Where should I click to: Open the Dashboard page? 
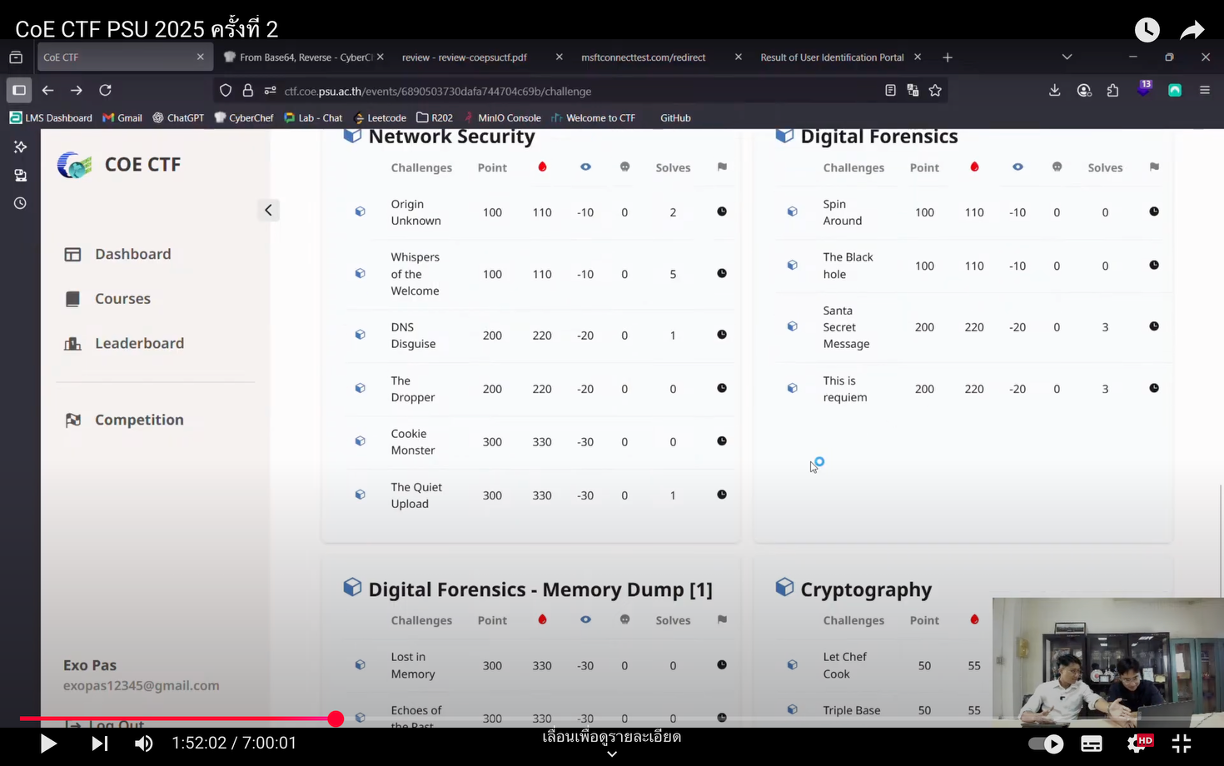pos(132,254)
